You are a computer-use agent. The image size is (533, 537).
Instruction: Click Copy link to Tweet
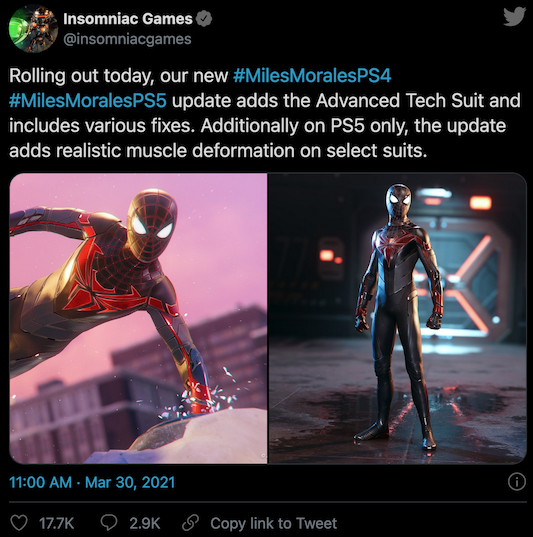coord(274,523)
